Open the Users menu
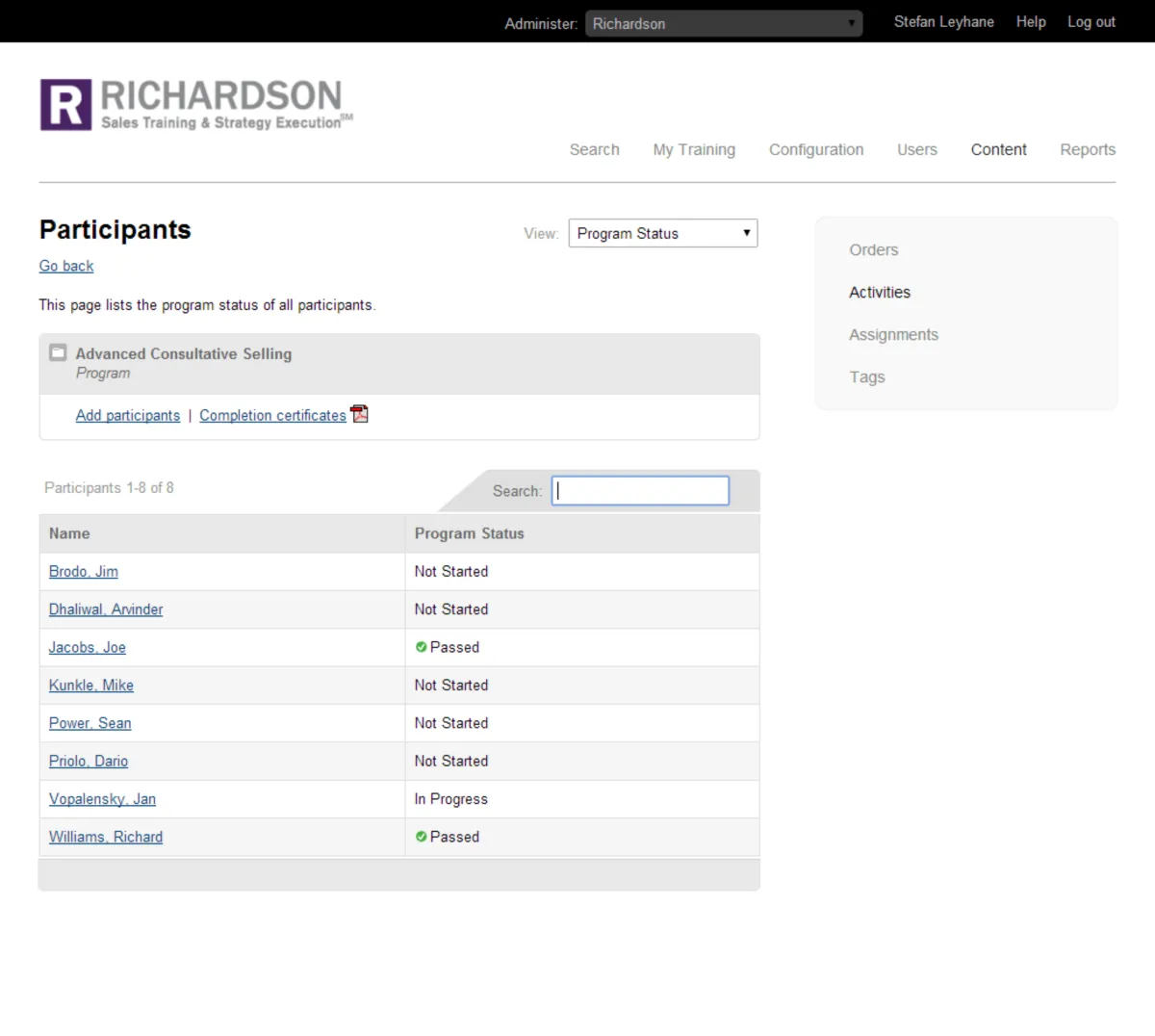Image resolution: width=1155 pixels, height=1036 pixels. tap(917, 149)
